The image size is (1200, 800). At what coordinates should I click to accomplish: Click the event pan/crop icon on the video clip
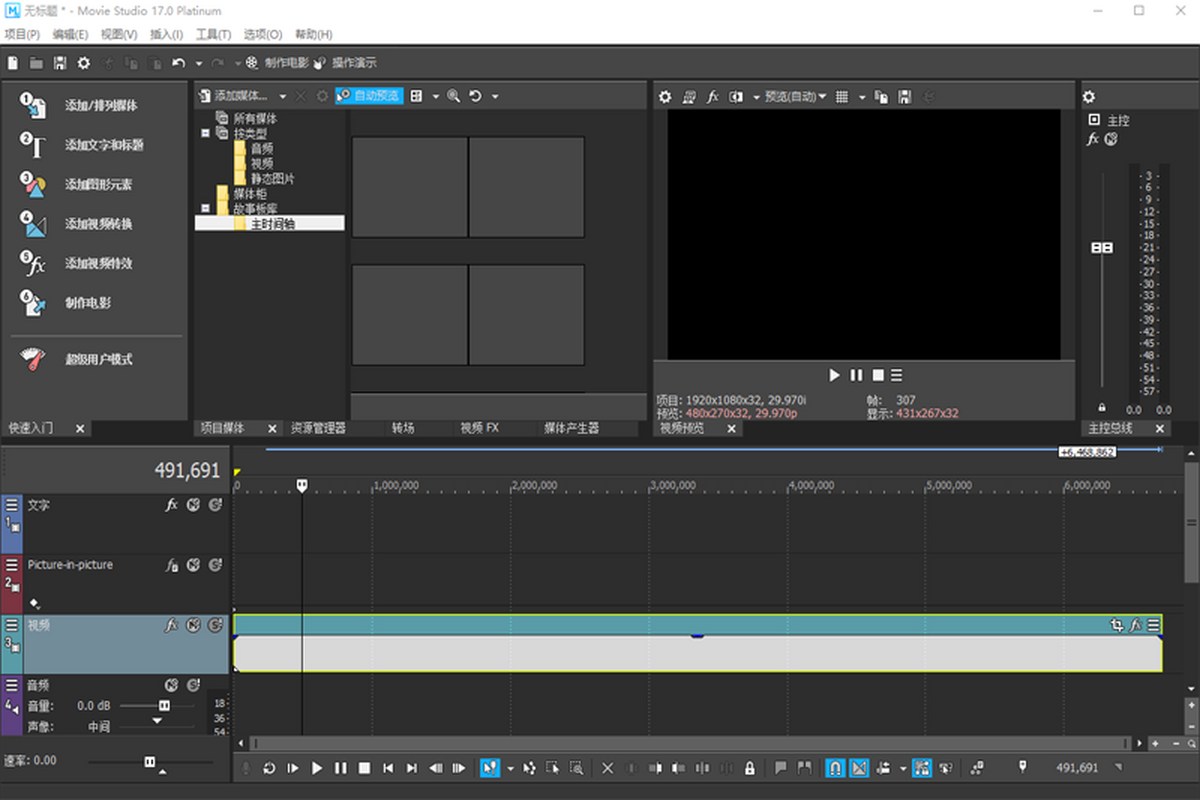(x=1117, y=625)
